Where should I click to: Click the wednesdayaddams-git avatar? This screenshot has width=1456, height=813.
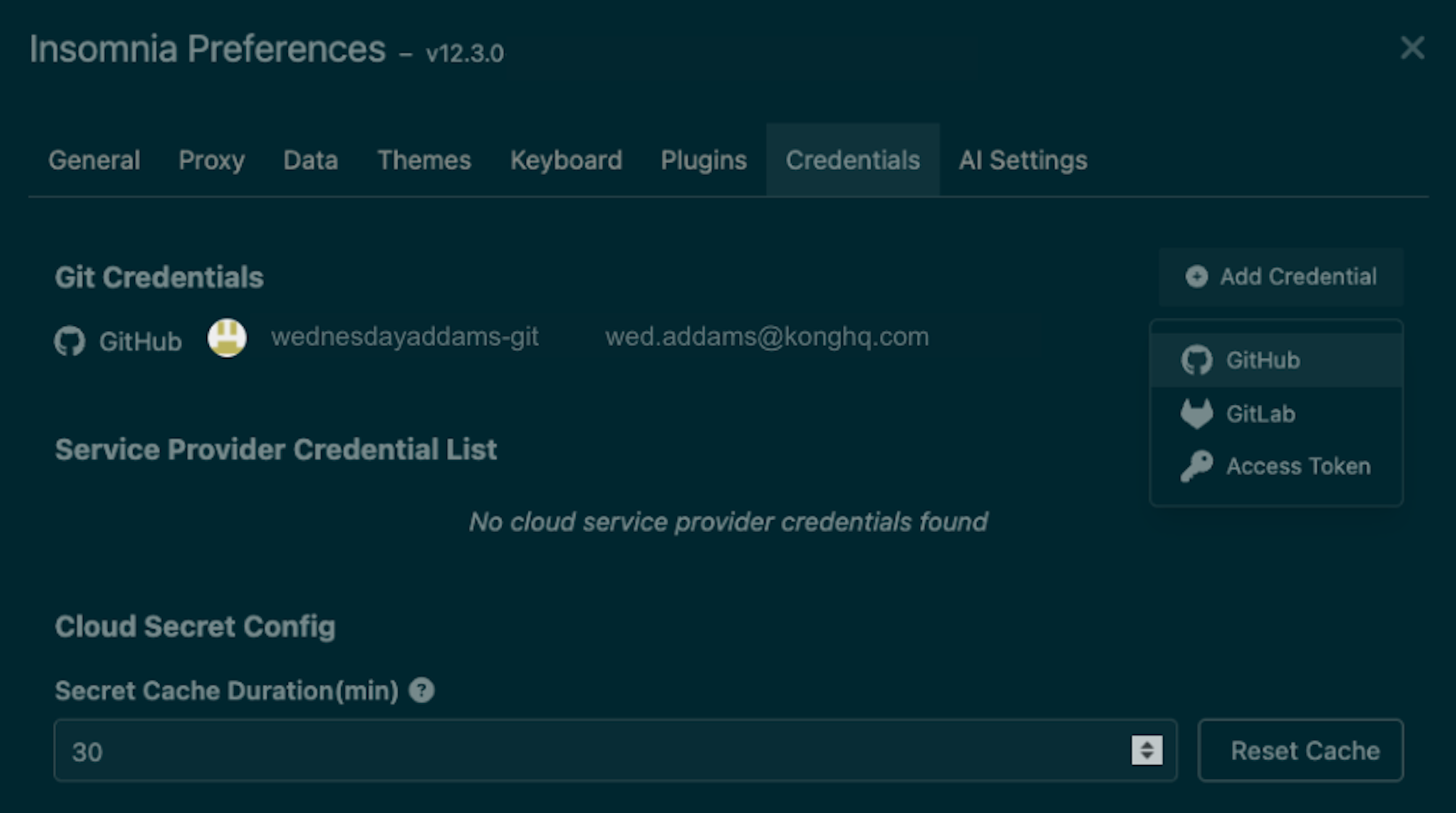(227, 338)
